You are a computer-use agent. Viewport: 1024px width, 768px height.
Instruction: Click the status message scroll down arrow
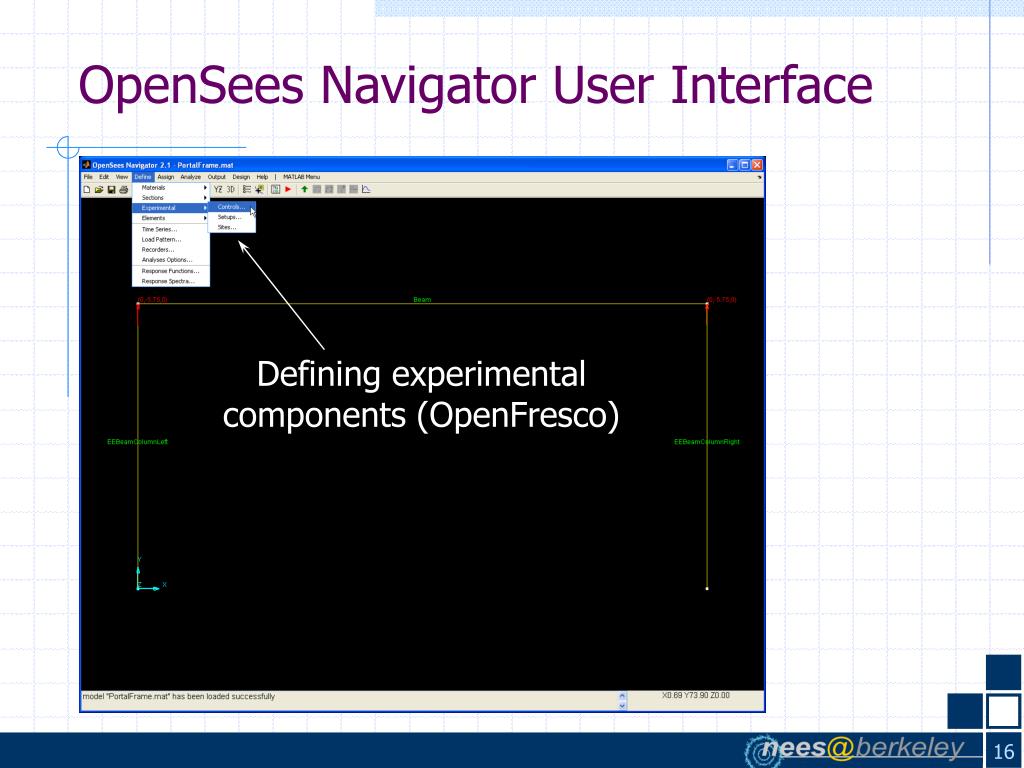(622, 705)
